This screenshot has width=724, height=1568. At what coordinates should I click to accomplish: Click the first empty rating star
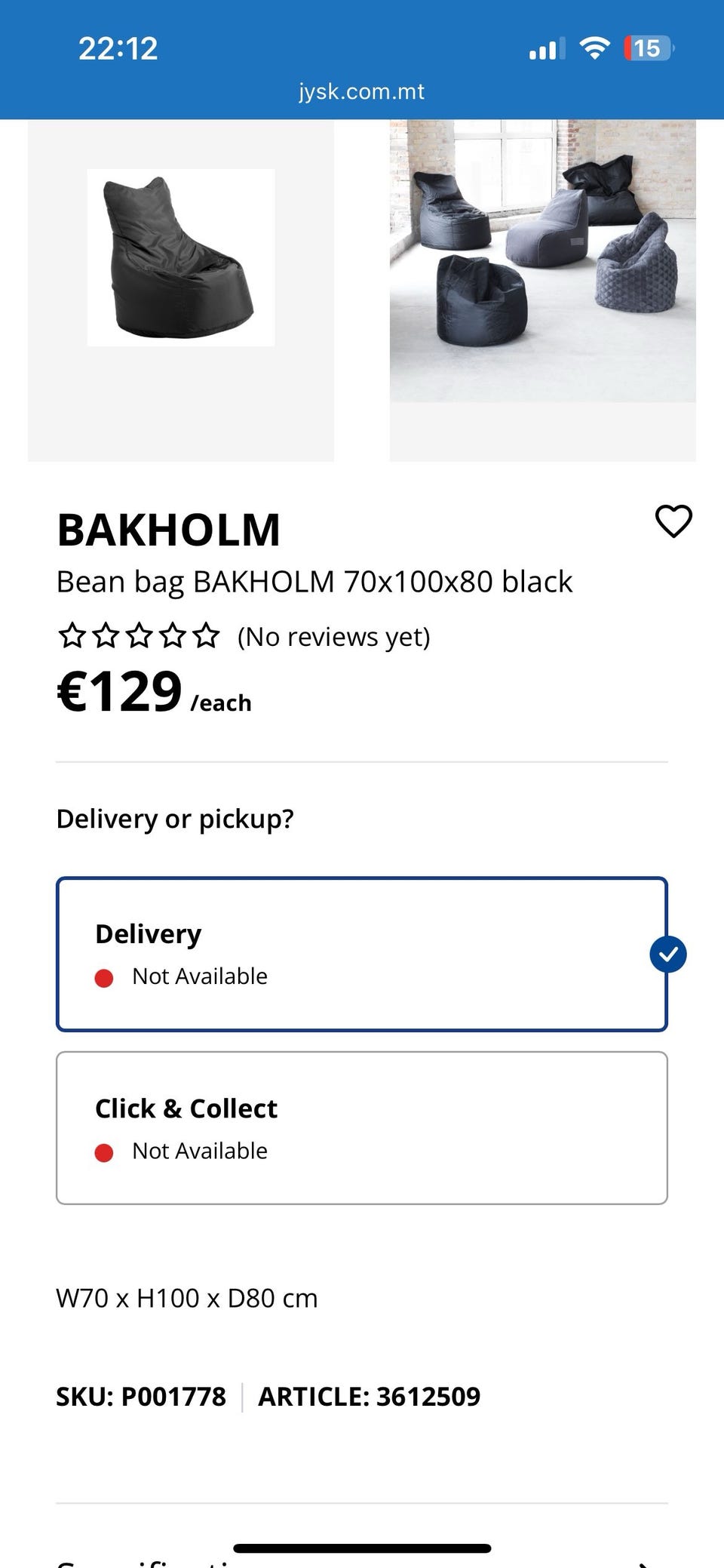tap(72, 636)
